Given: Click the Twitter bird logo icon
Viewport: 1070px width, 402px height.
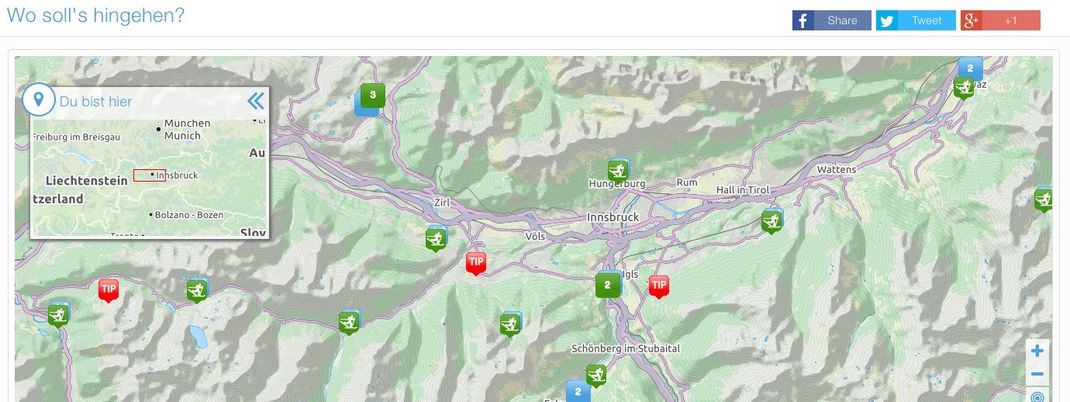Looking at the screenshot, I should click(x=887, y=20).
